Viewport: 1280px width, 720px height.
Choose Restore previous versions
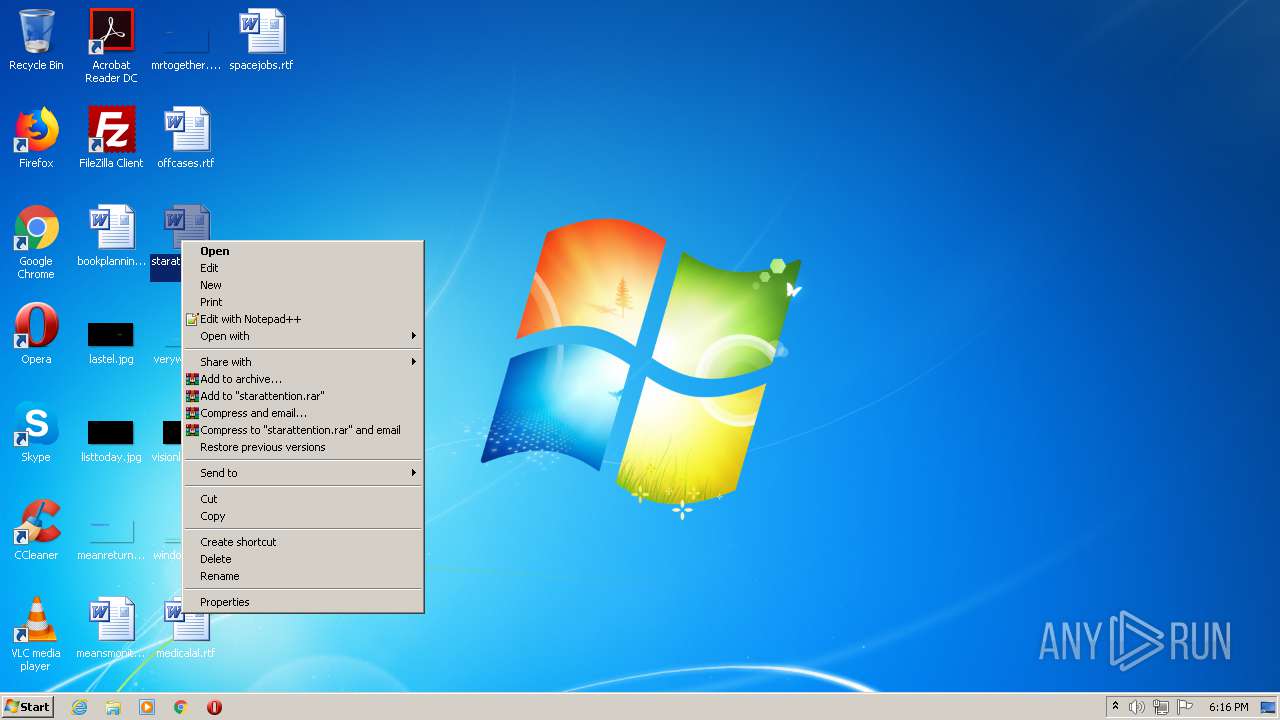[303, 447]
